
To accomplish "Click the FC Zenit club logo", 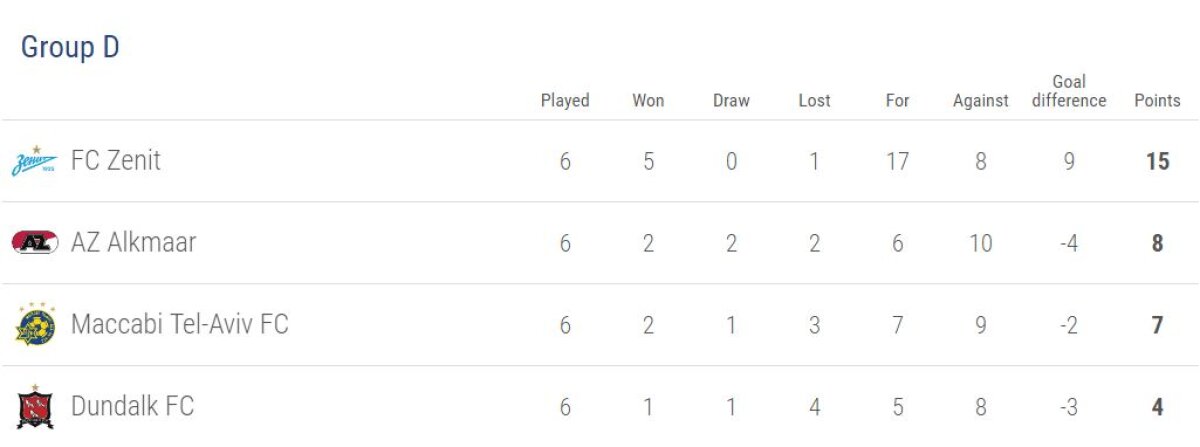I will click(x=34, y=161).
